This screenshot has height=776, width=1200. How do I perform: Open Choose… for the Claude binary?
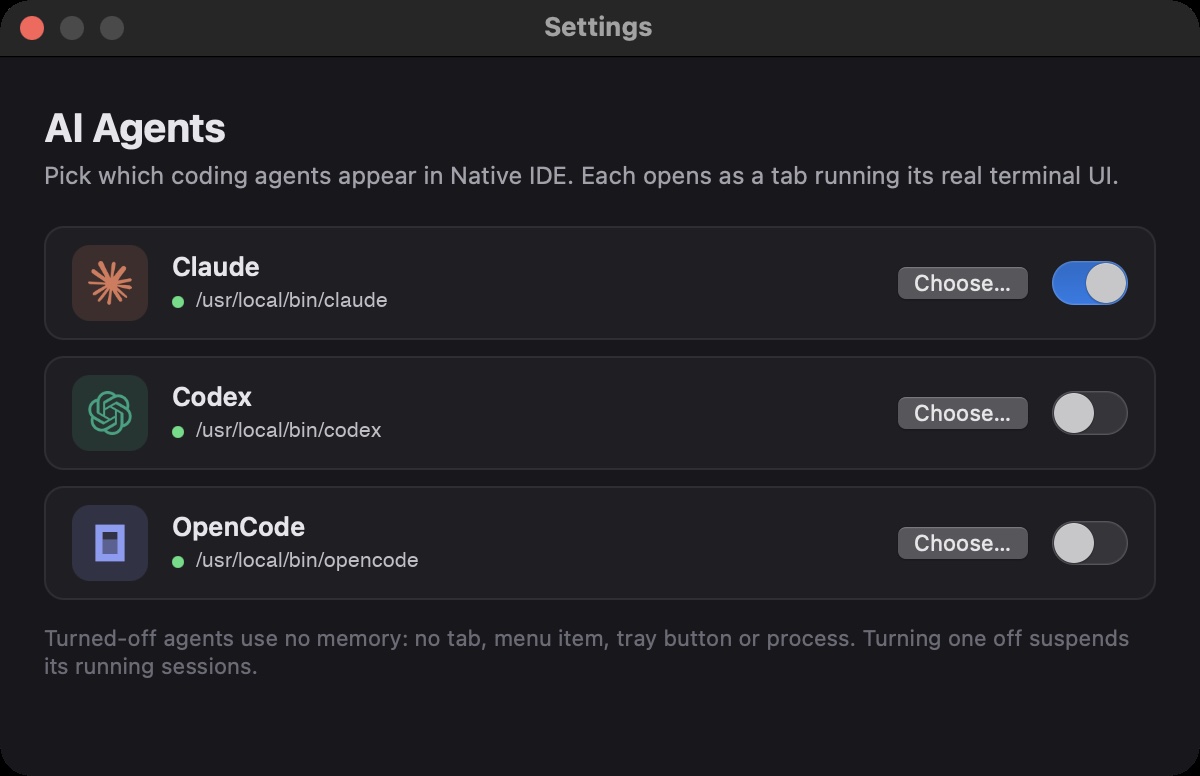(962, 283)
